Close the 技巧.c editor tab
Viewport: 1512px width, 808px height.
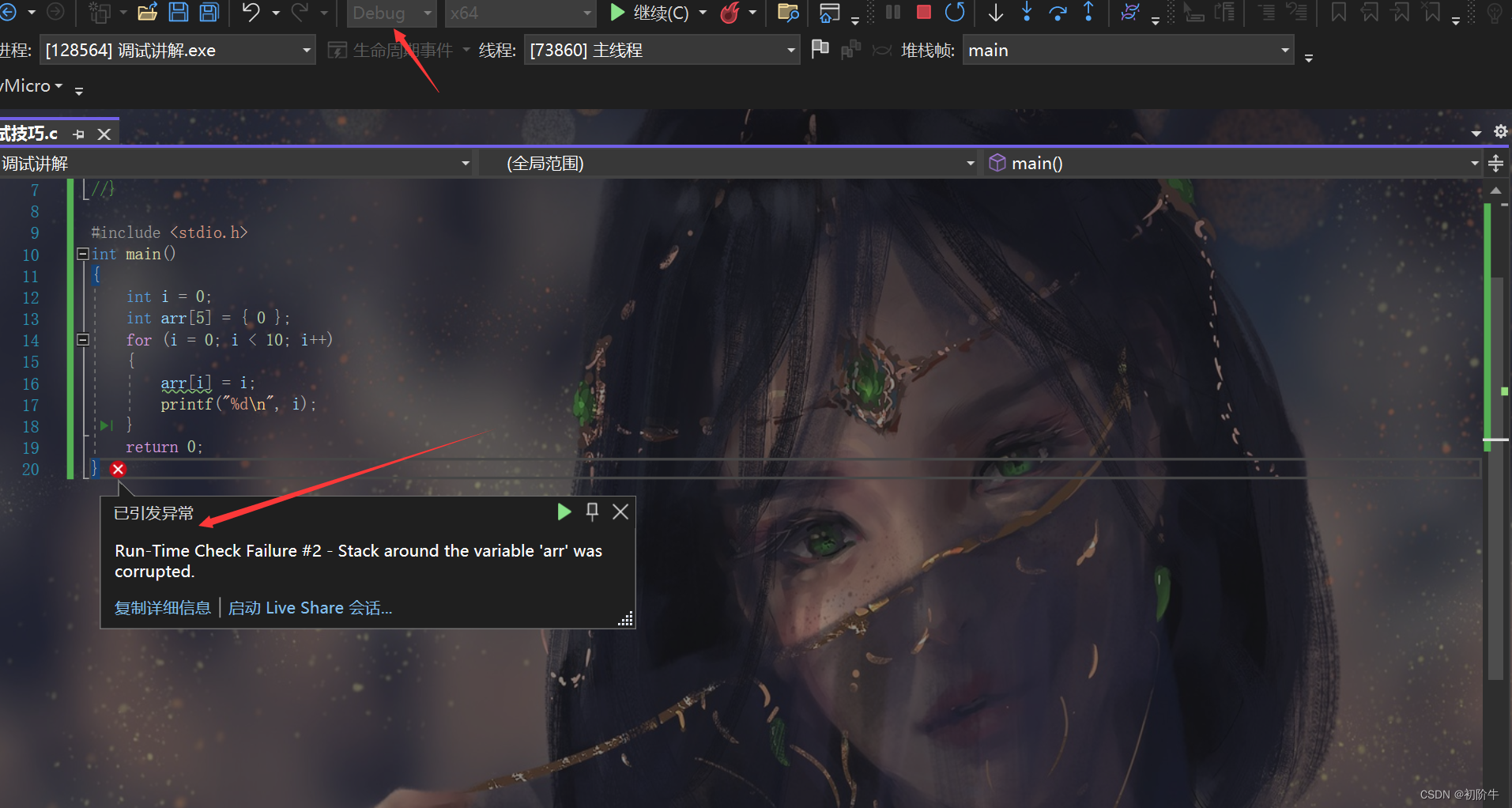coord(104,134)
